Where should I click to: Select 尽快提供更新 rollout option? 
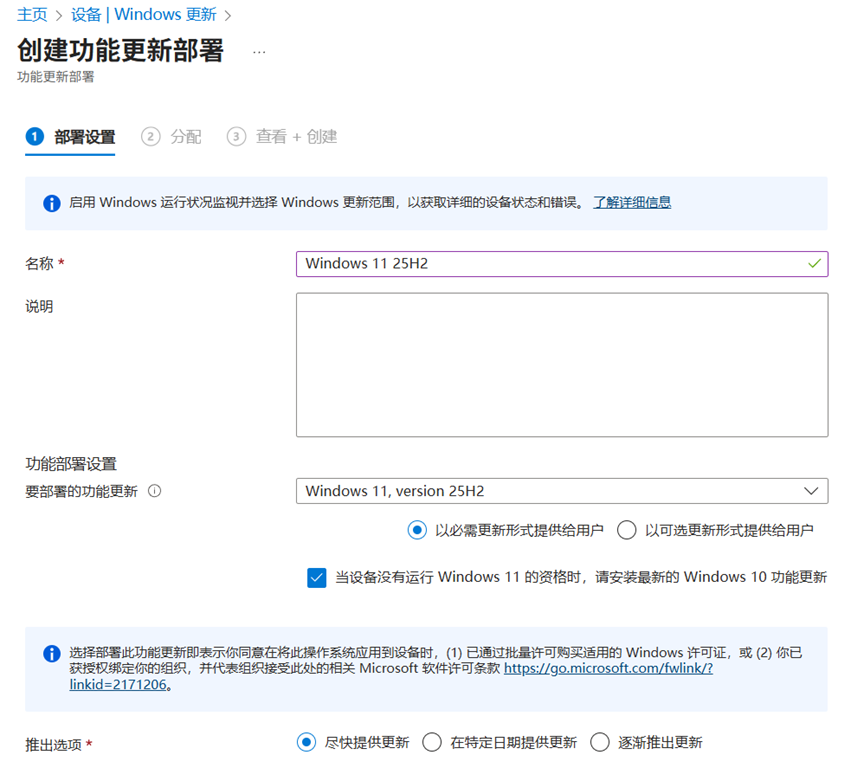coord(307,742)
